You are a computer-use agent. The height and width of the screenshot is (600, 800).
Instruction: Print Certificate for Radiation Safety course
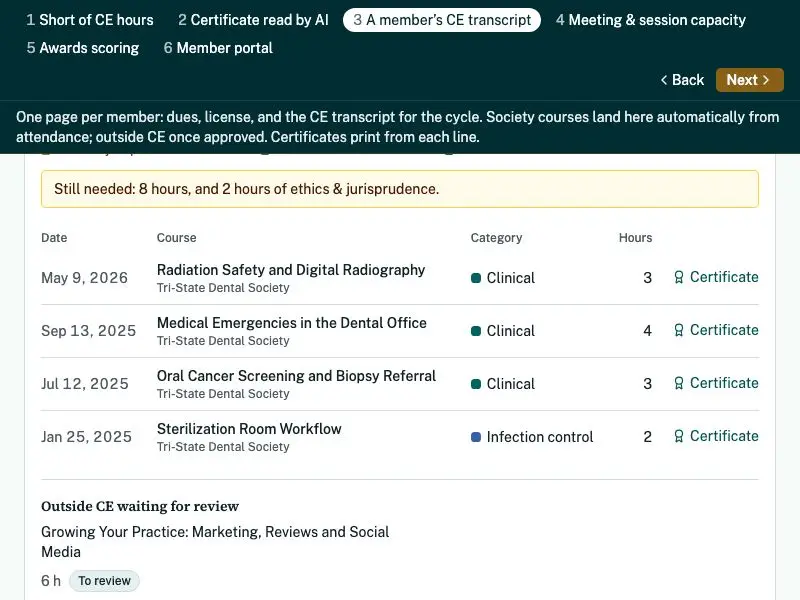click(716, 277)
